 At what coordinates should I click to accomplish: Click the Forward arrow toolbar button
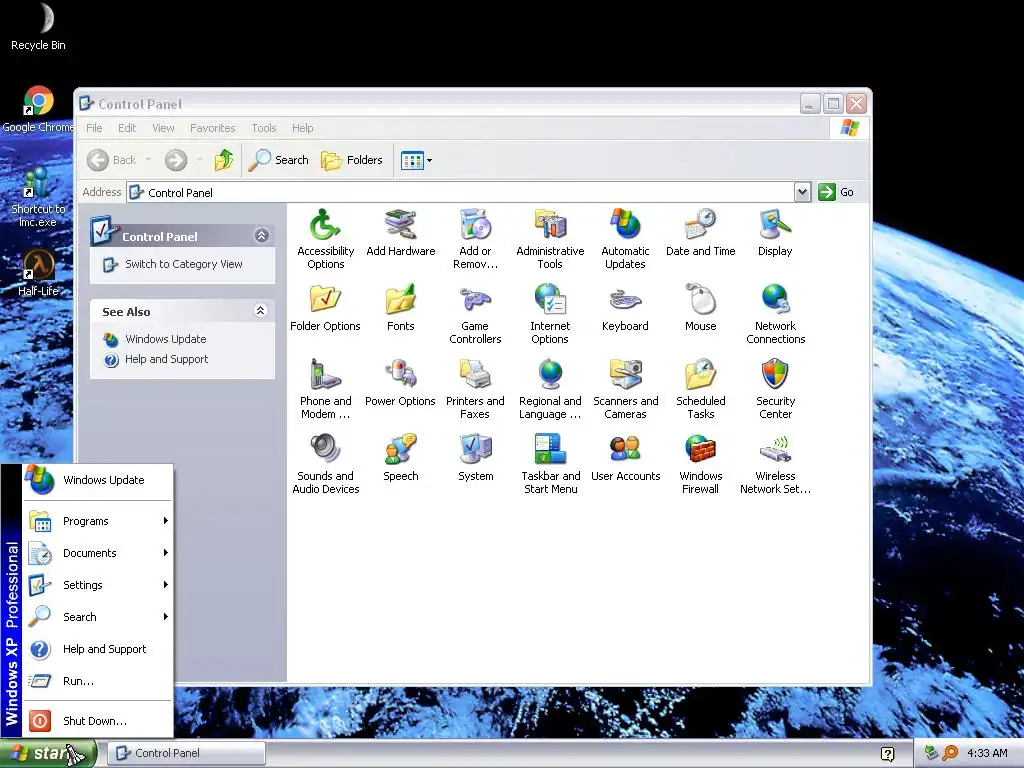pyautogui.click(x=176, y=160)
